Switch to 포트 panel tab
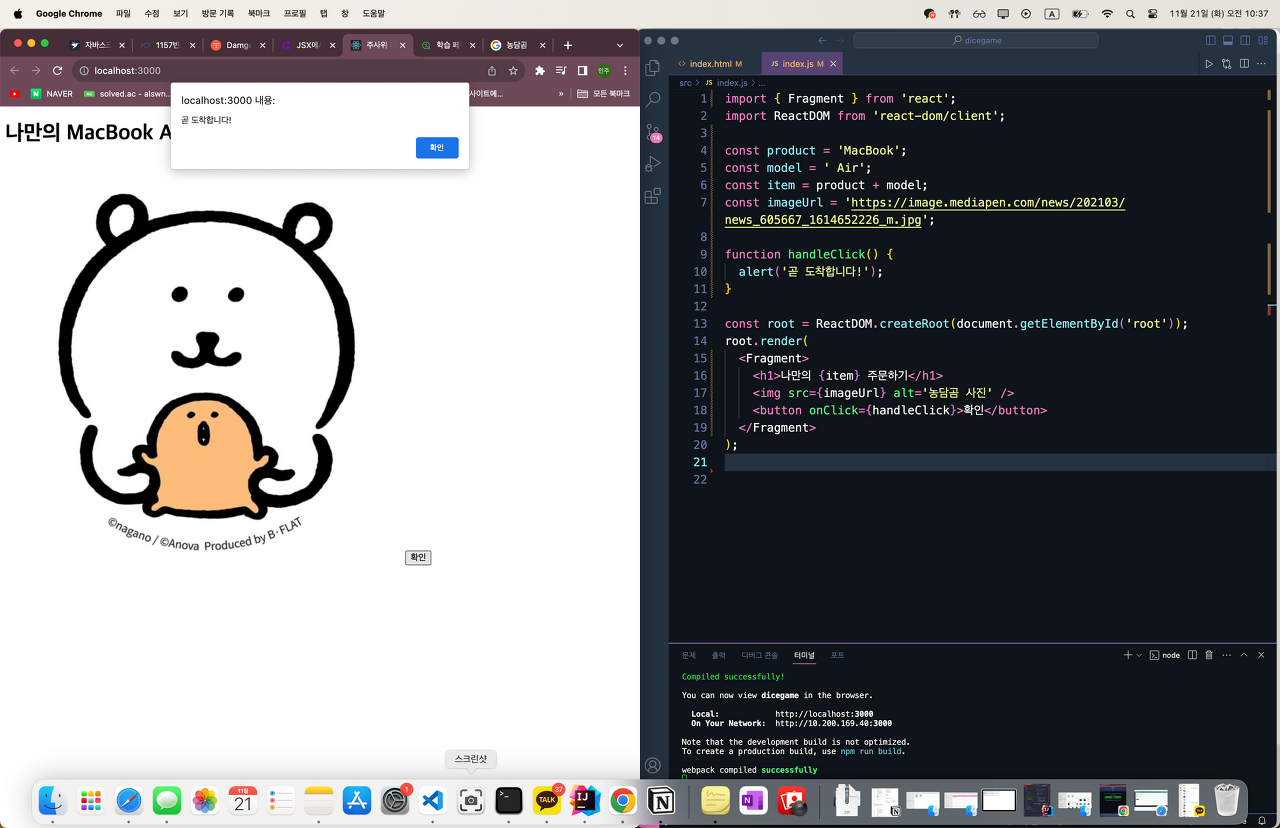This screenshot has height=828, width=1280. 837,655
